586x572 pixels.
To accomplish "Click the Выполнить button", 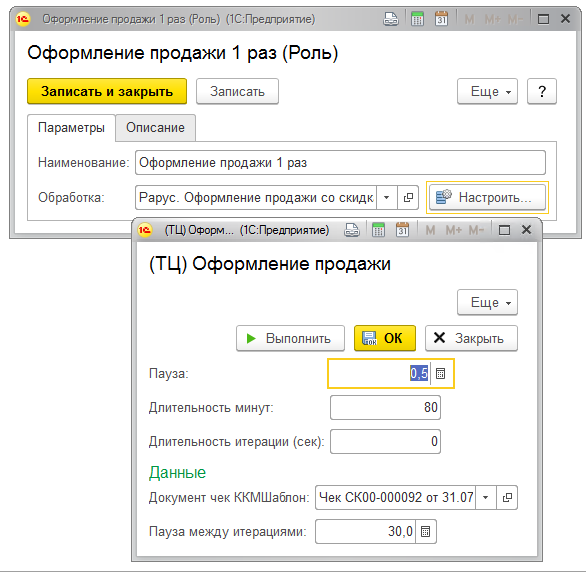I will coord(290,338).
